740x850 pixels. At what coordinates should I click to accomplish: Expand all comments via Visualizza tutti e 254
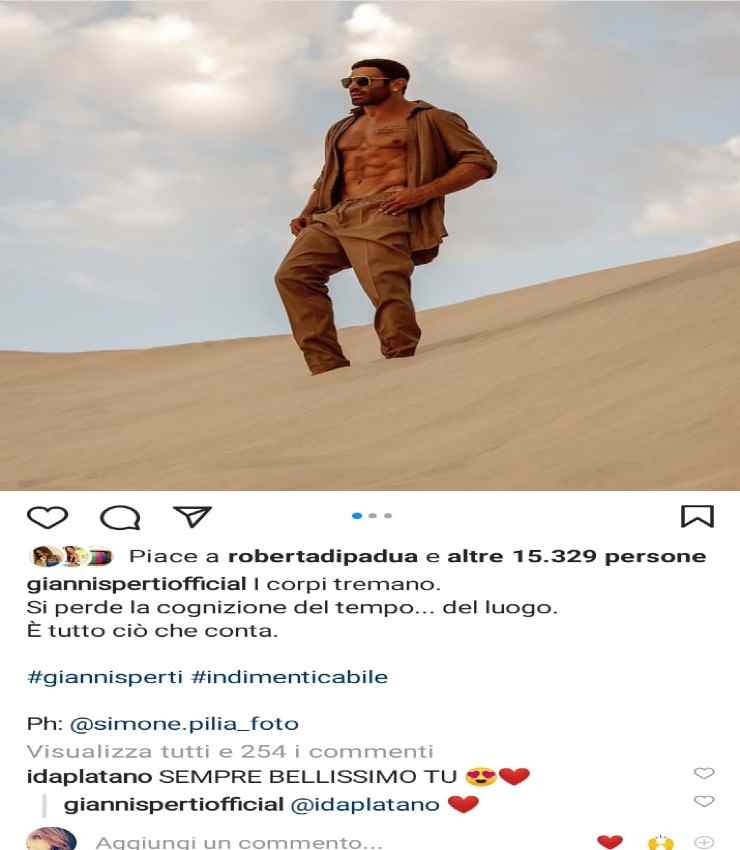point(230,751)
